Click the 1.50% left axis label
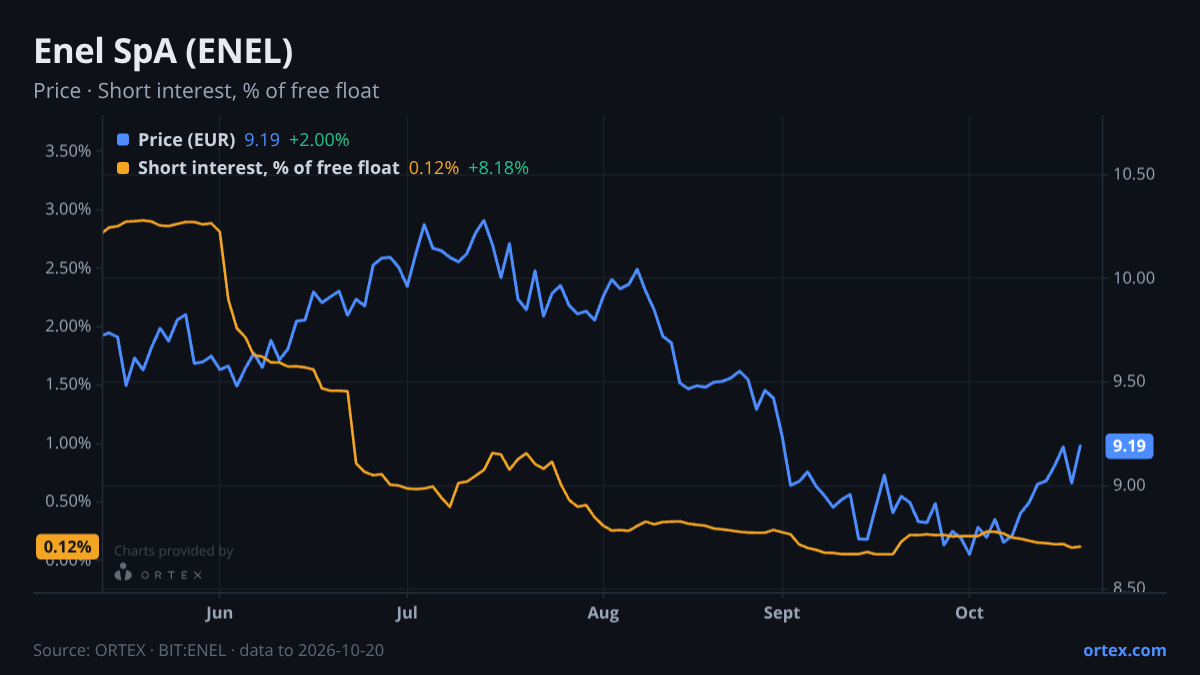The image size is (1200, 675). pos(69,385)
